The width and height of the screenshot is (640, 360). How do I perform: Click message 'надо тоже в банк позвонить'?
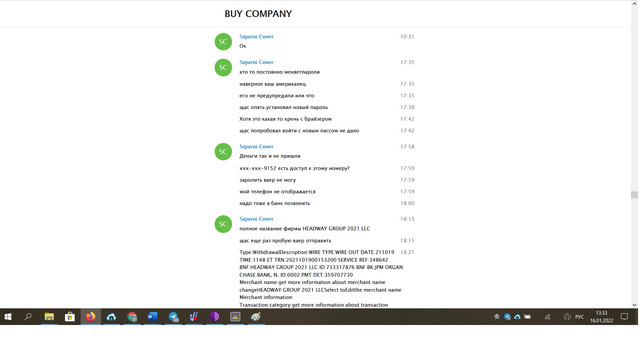tap(274, 203)
